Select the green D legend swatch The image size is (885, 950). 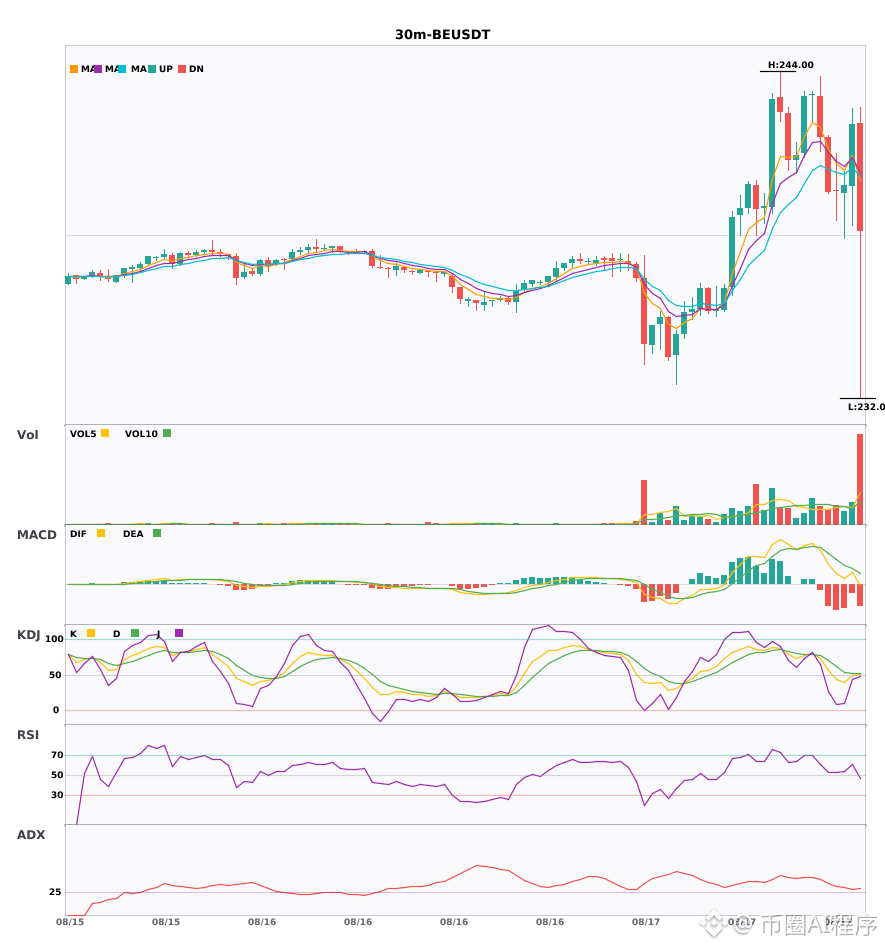pyautogui.click(x=135, y=633)
